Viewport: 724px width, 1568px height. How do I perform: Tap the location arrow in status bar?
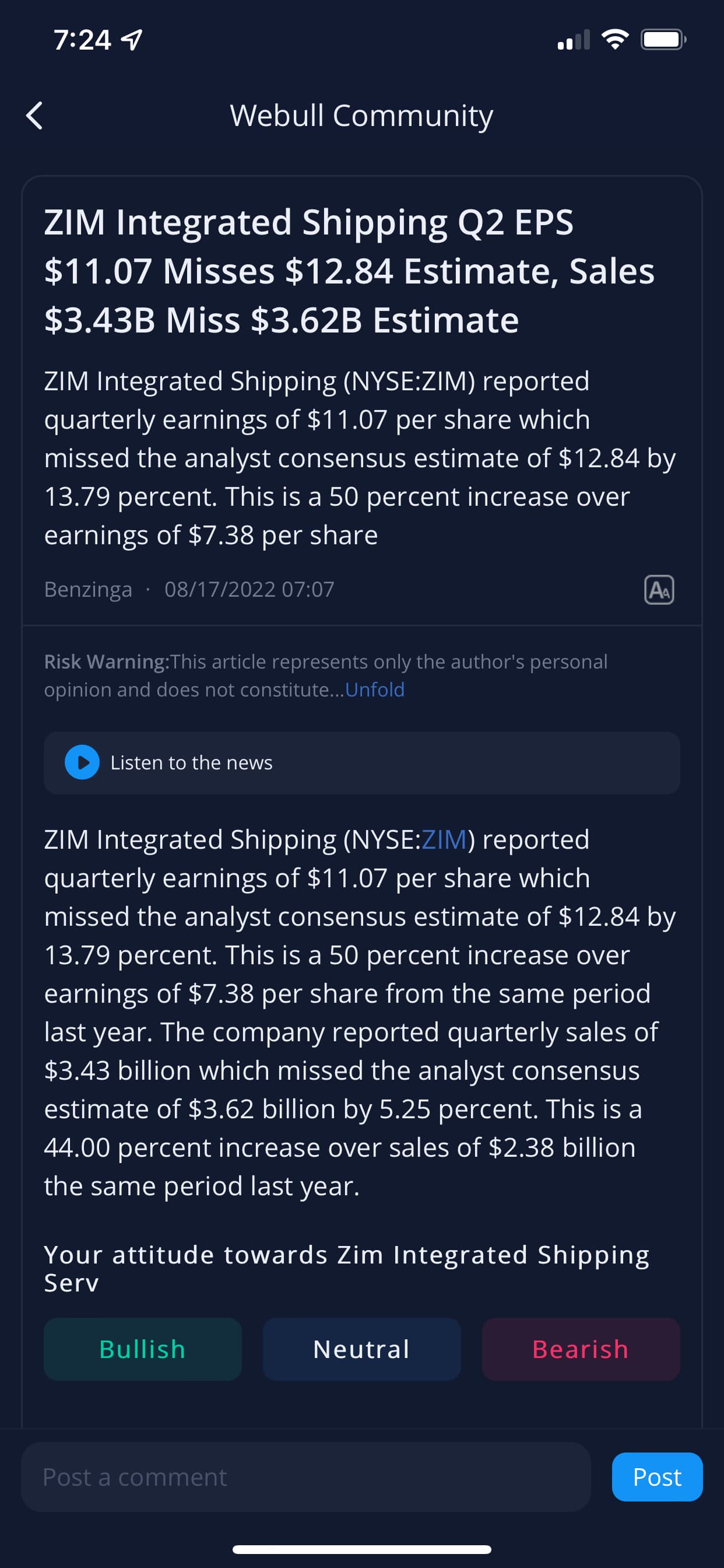click(x=132, y=40)
